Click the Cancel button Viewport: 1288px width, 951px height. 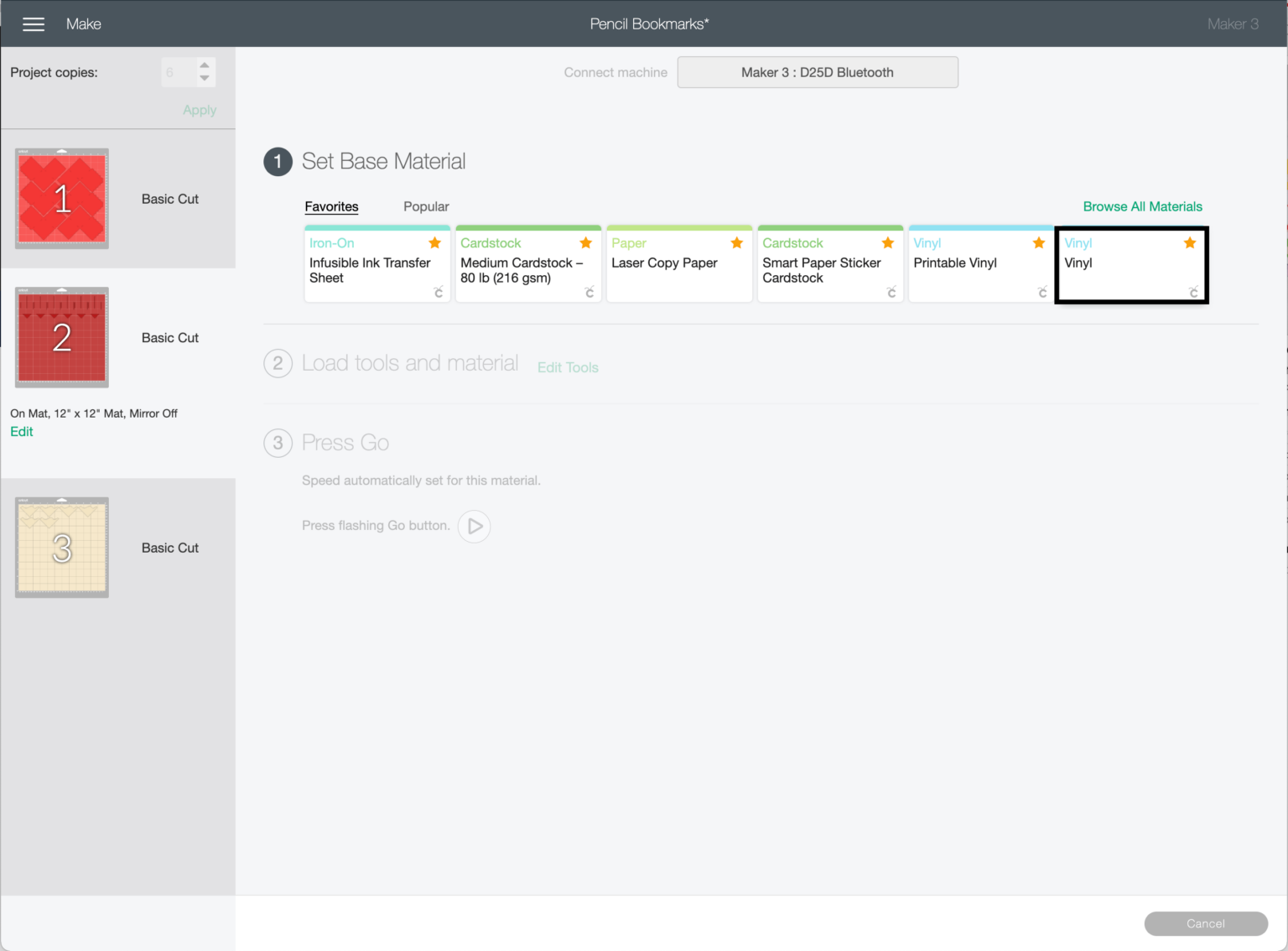click(x=1205, y=923)
